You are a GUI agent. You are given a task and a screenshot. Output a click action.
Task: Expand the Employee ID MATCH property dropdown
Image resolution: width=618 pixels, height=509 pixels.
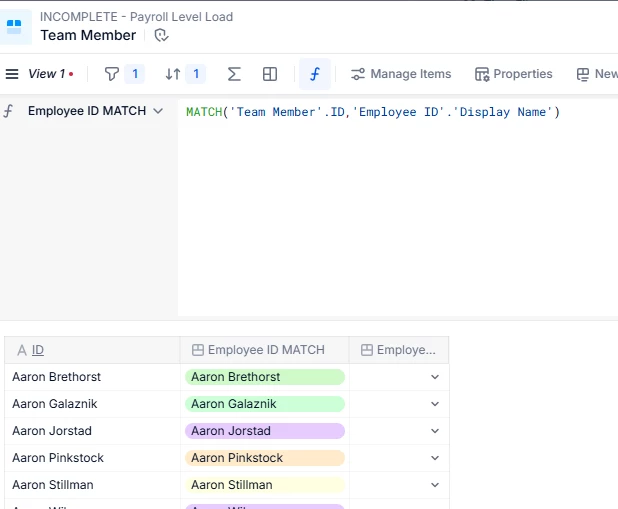pyautogui.click(x=158, y=111)
